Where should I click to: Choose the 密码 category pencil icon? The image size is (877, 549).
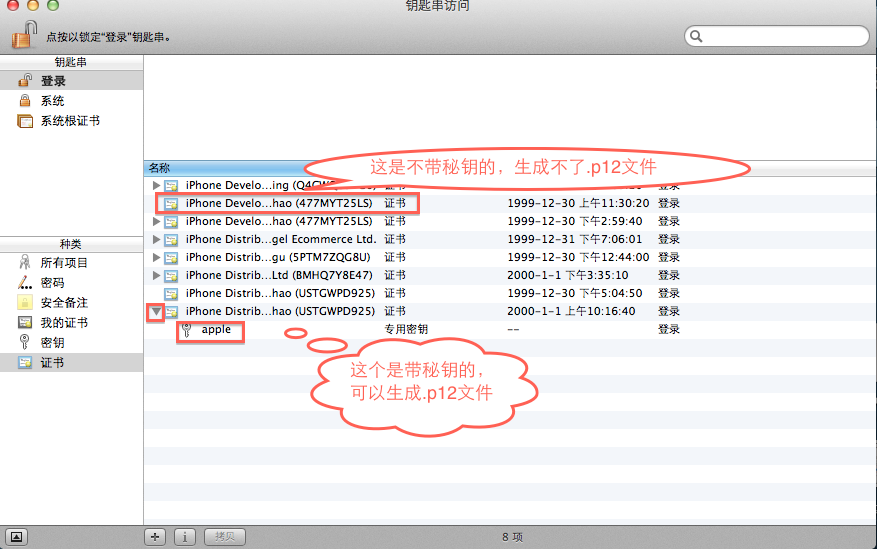pos(25,282)
